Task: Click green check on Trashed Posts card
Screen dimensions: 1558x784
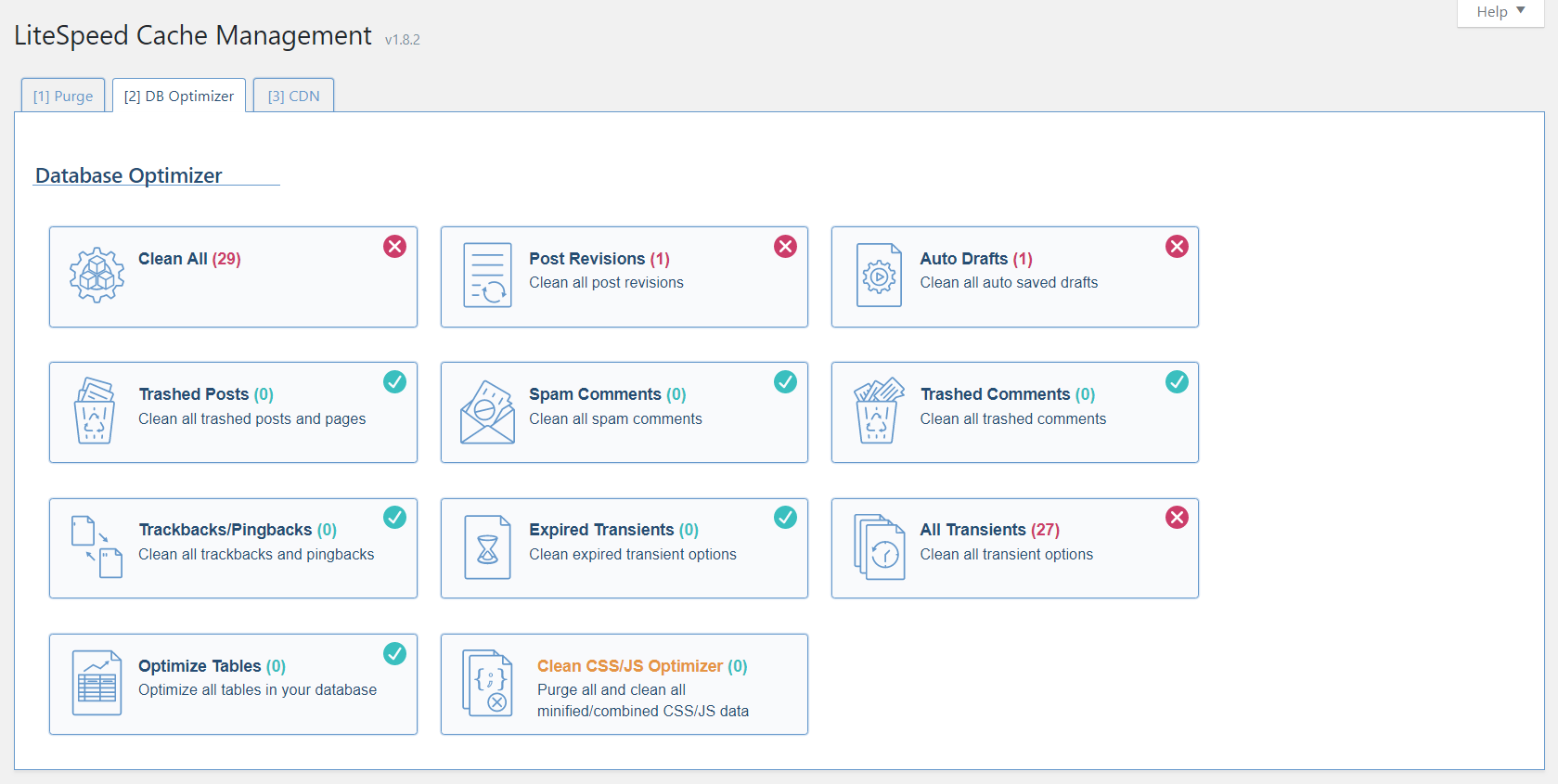Action: point(394,381)
